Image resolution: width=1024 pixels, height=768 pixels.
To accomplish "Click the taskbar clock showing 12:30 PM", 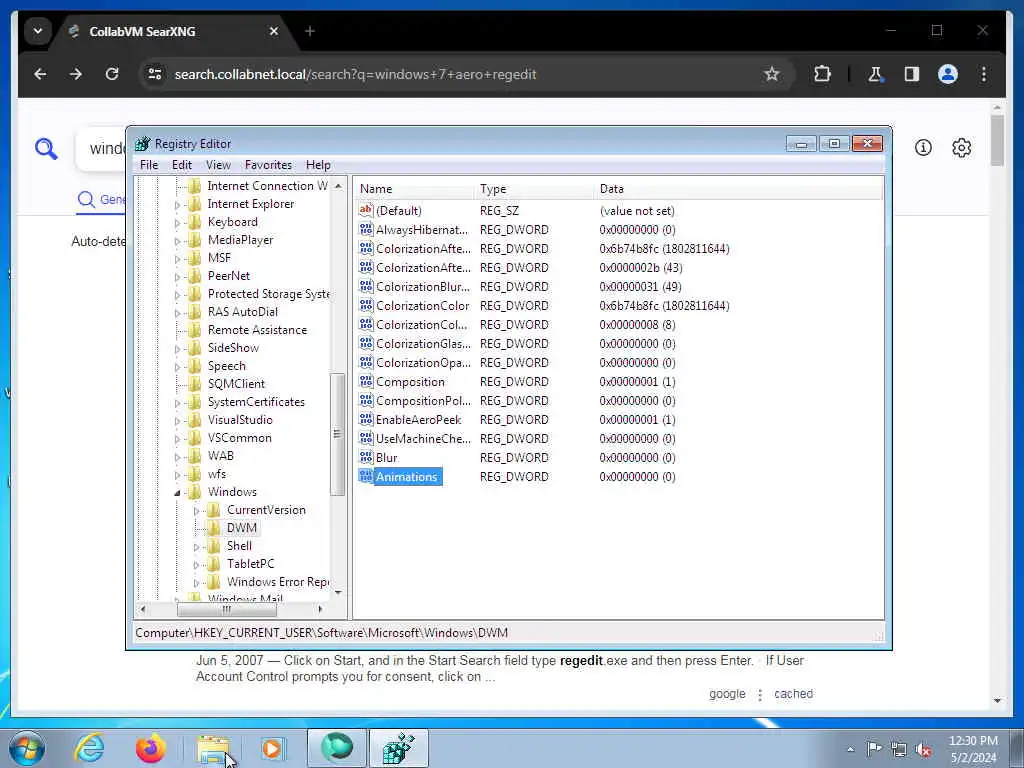I will point(973,749).
